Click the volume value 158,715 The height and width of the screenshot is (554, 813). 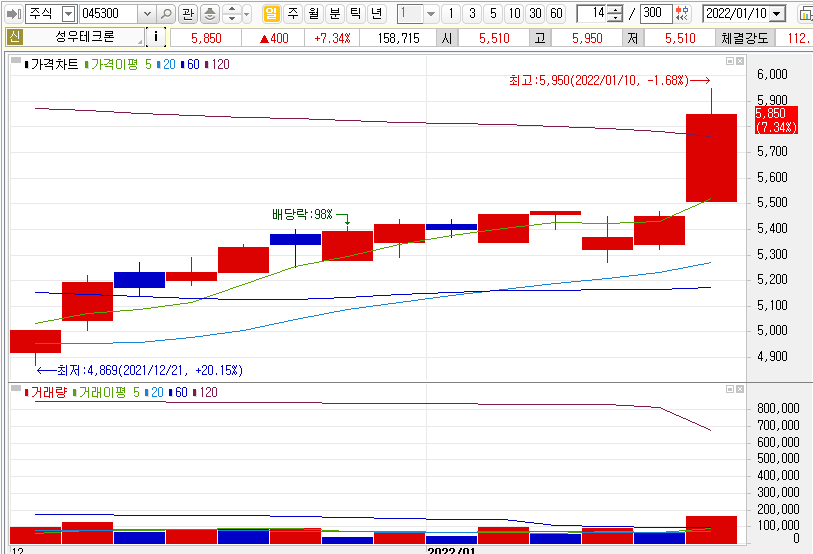click(398, 38)
